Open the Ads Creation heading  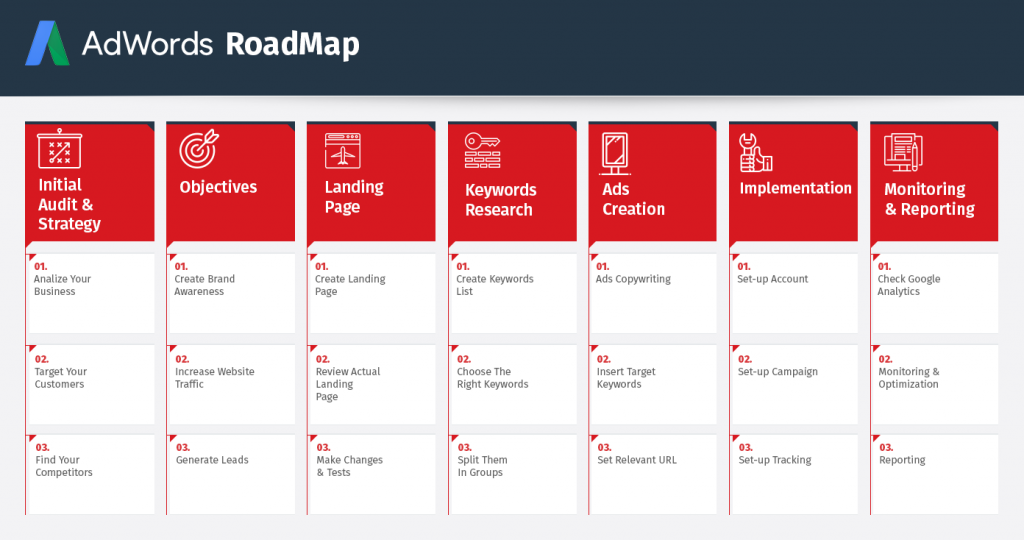point(633,199)
